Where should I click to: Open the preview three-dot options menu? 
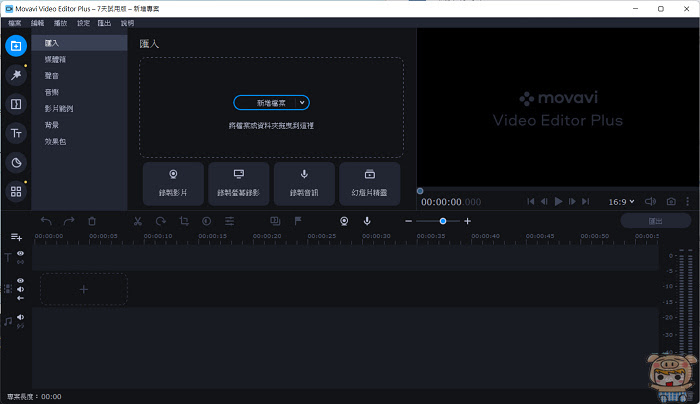(x=688, y=202)
